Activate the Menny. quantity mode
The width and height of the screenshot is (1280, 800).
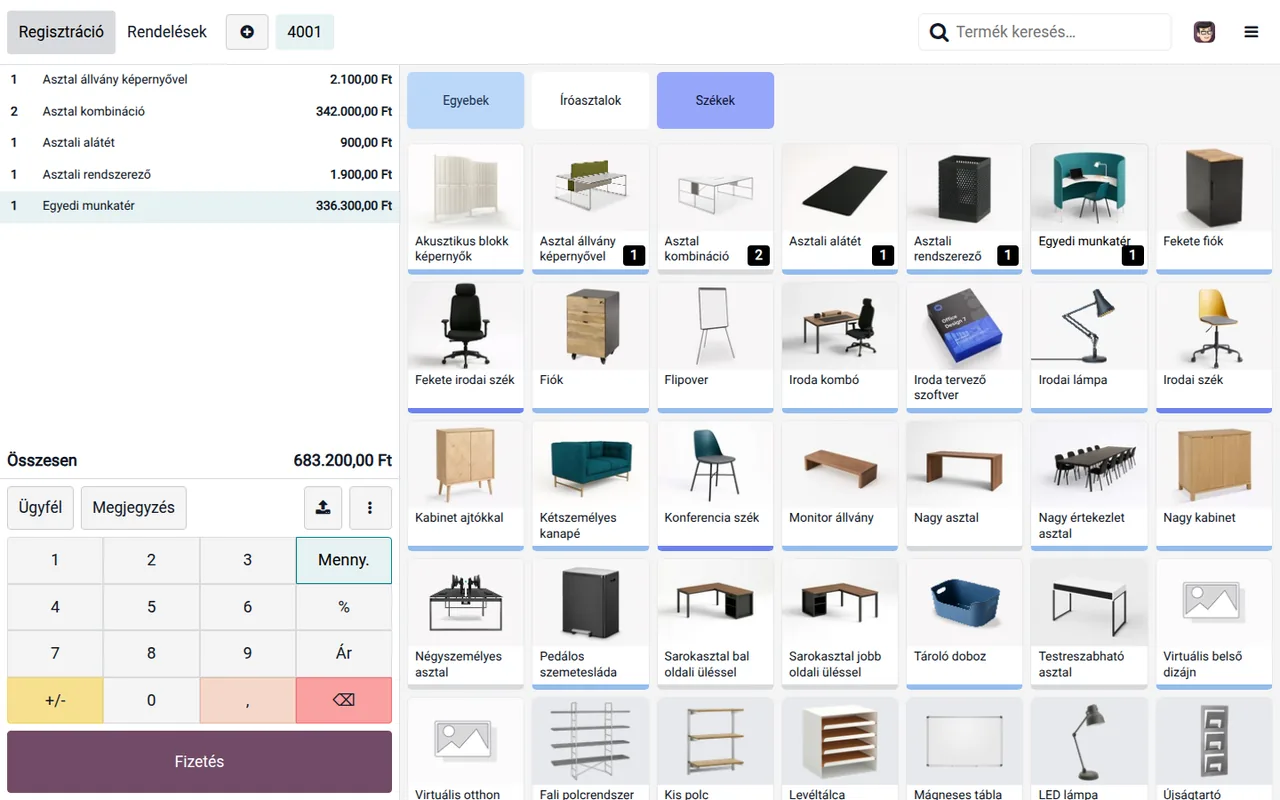point(344,560)
